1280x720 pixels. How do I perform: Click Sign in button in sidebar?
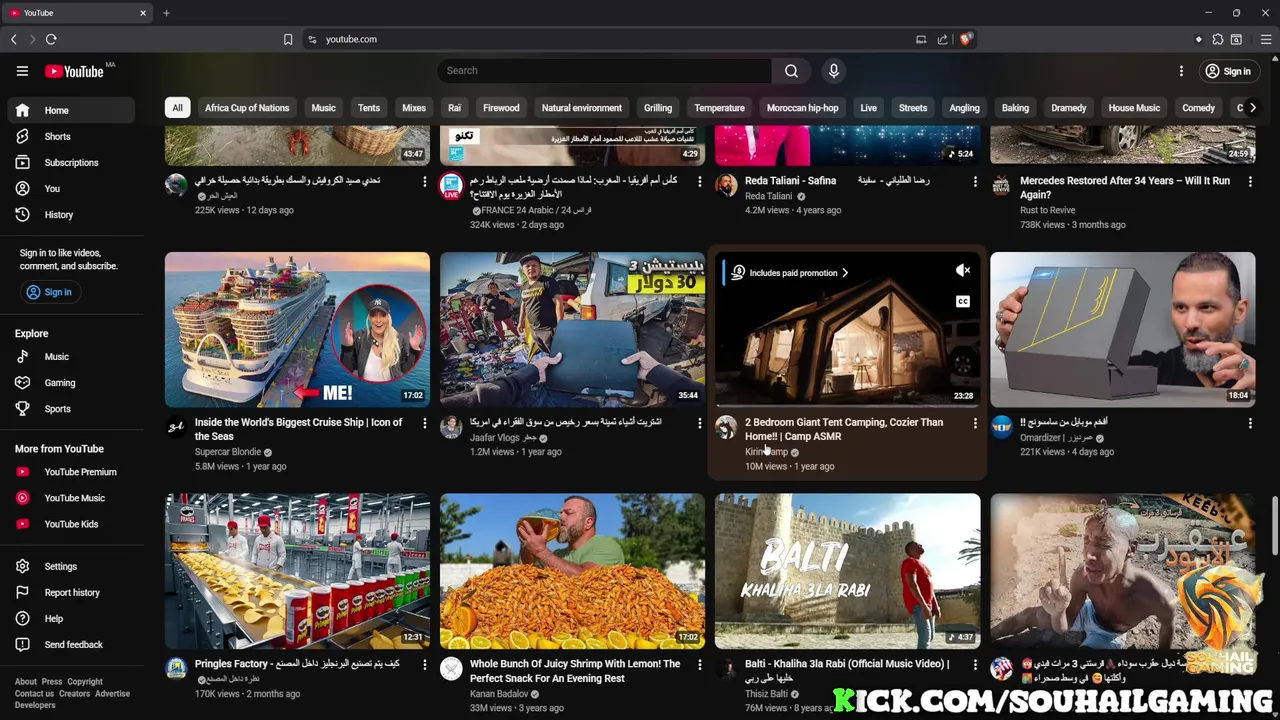point(49,292)
